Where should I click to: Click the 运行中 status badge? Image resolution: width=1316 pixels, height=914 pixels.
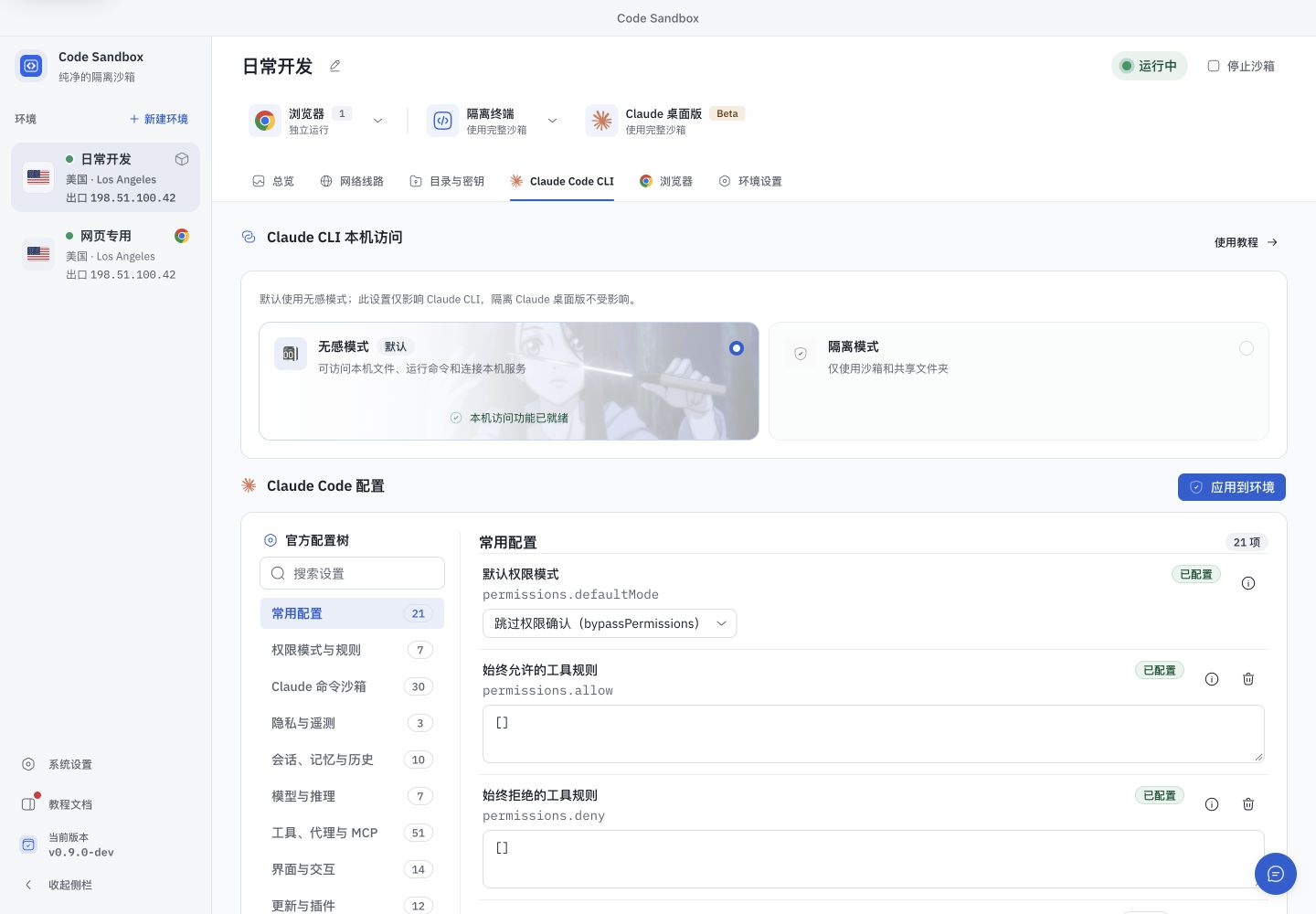tap(1150, 66)
